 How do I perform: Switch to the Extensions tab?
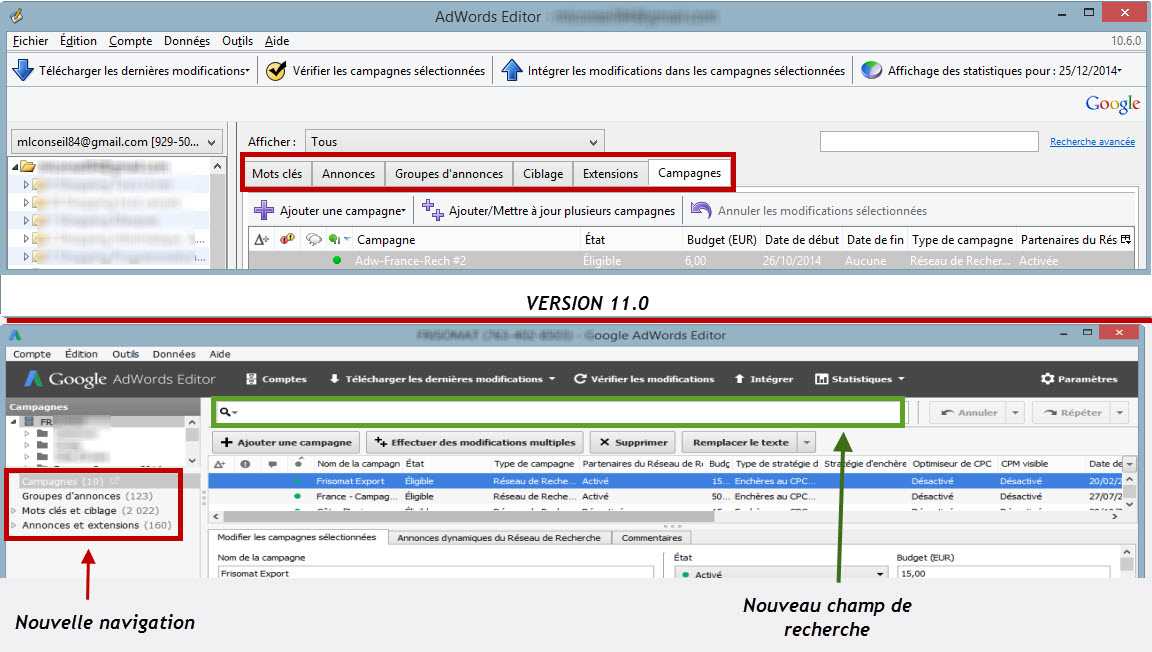(x=611, y=173)
